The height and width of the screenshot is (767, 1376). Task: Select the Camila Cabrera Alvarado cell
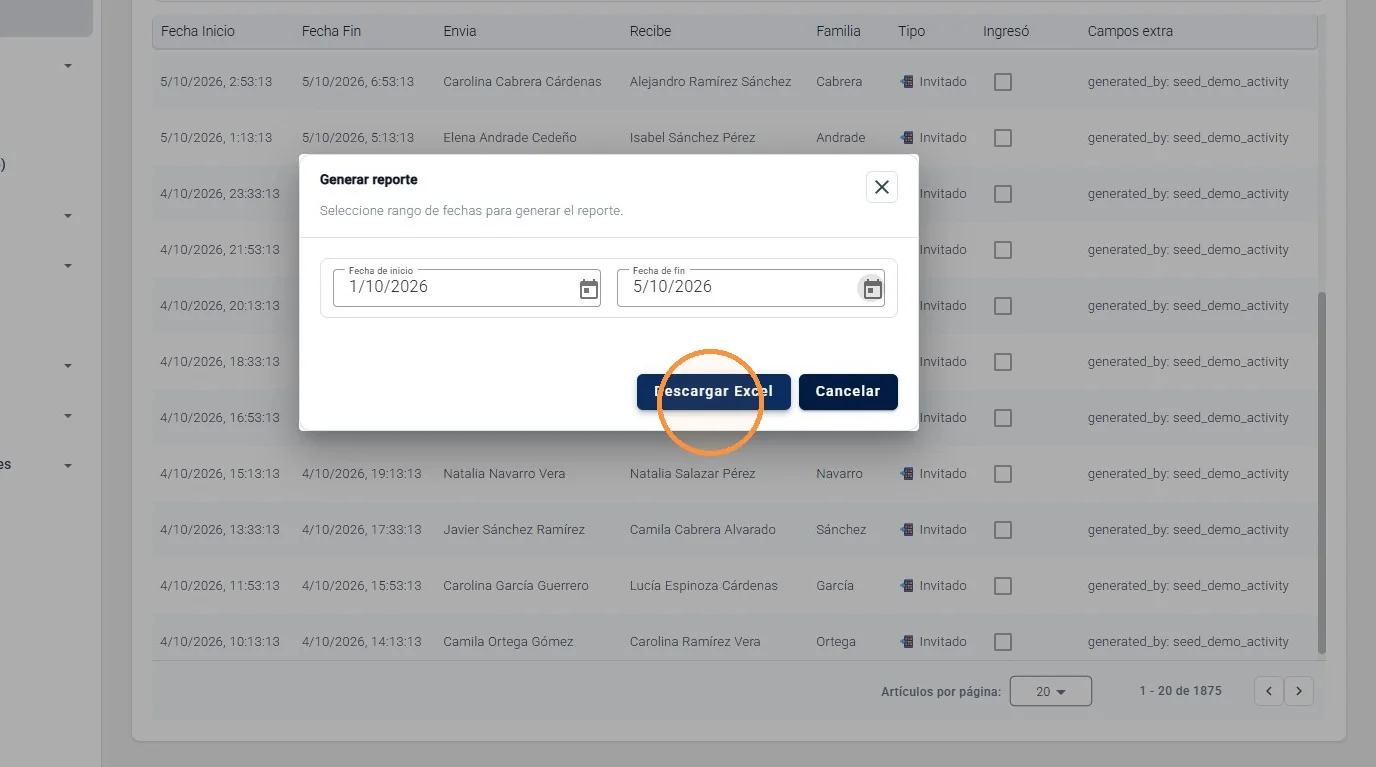tap(702, 530)
